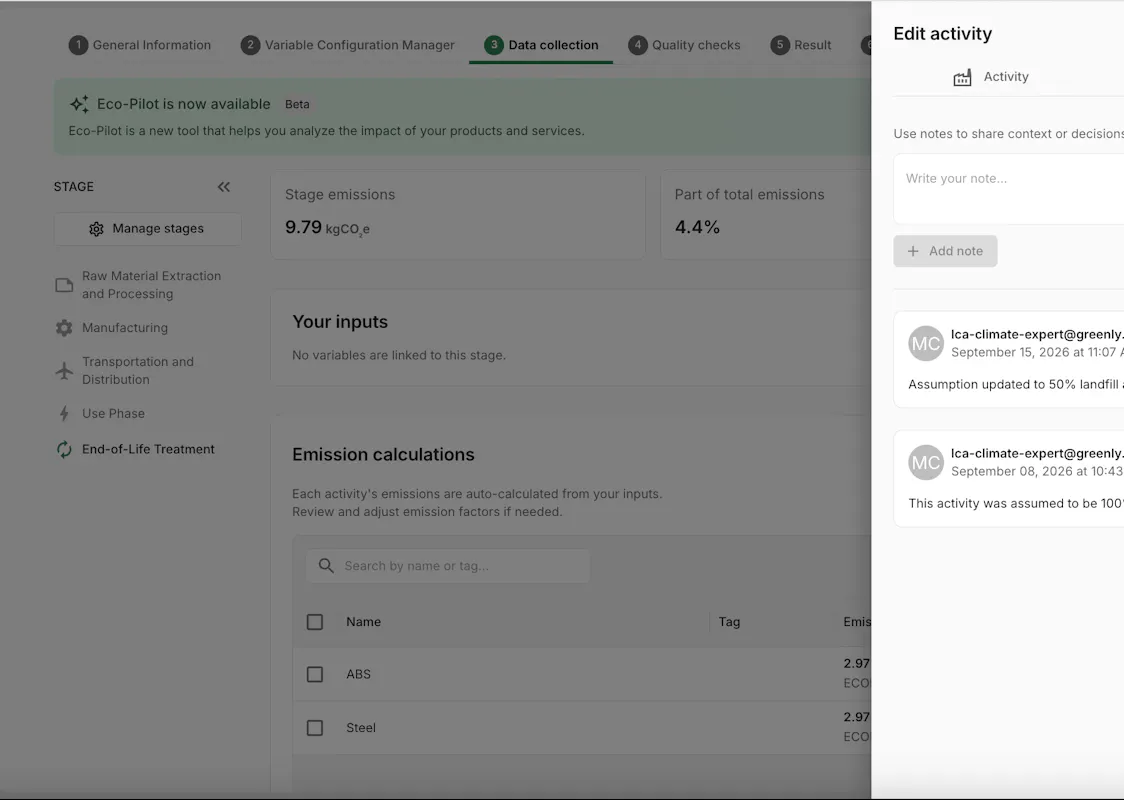
Task: Click the airplane icon for Transportation and Distribution
Action: tap(64, 371)
